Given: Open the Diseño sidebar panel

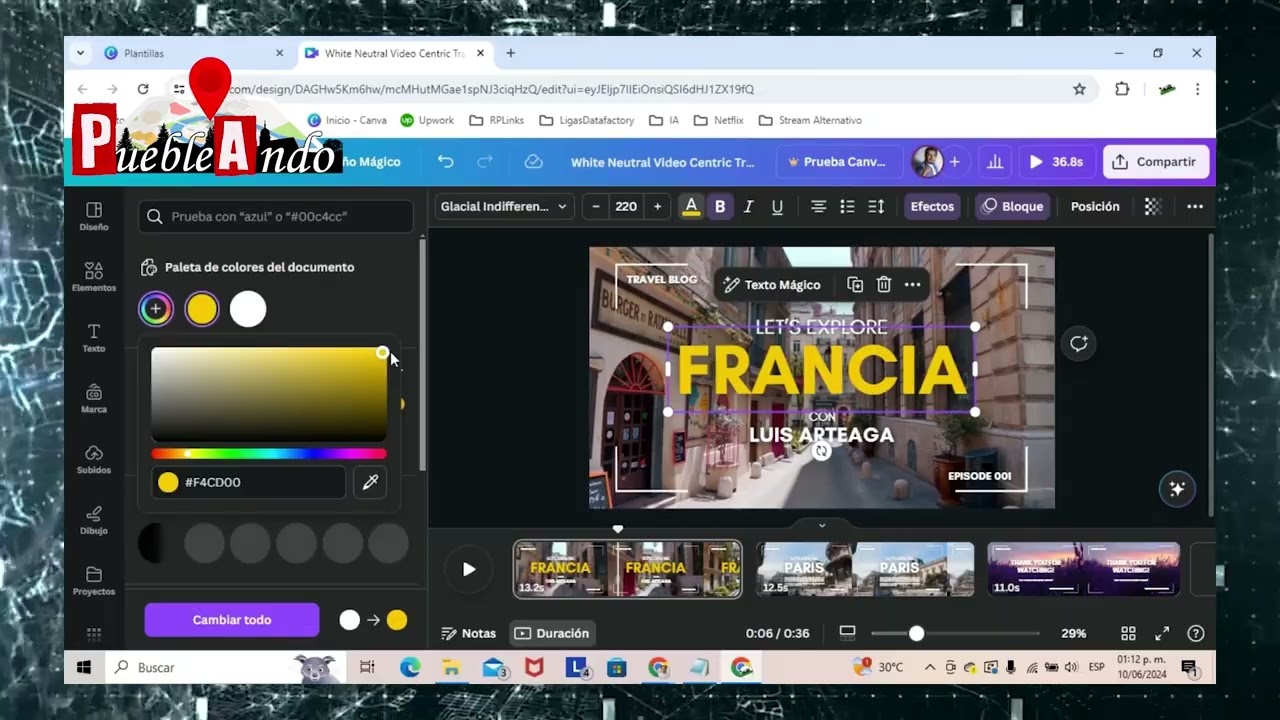Looking at the screenshot, I should point(94,216).
